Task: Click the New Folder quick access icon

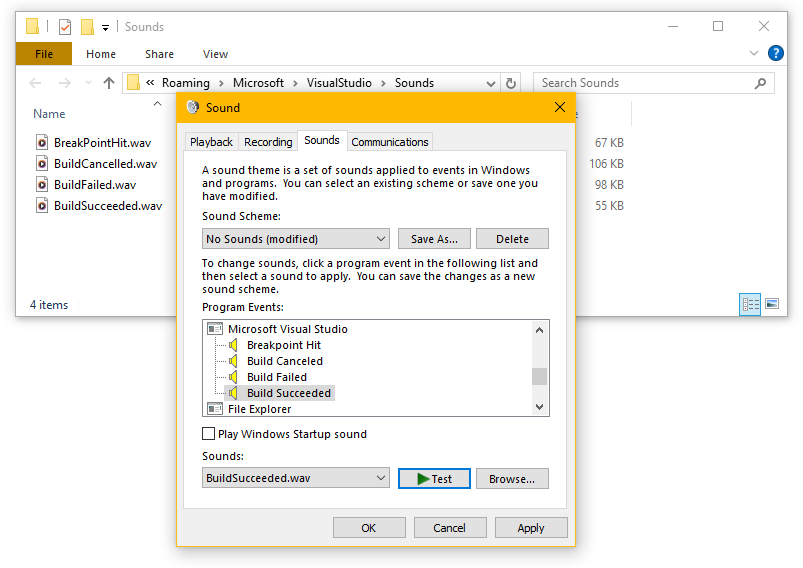Action: coord(88,27)
